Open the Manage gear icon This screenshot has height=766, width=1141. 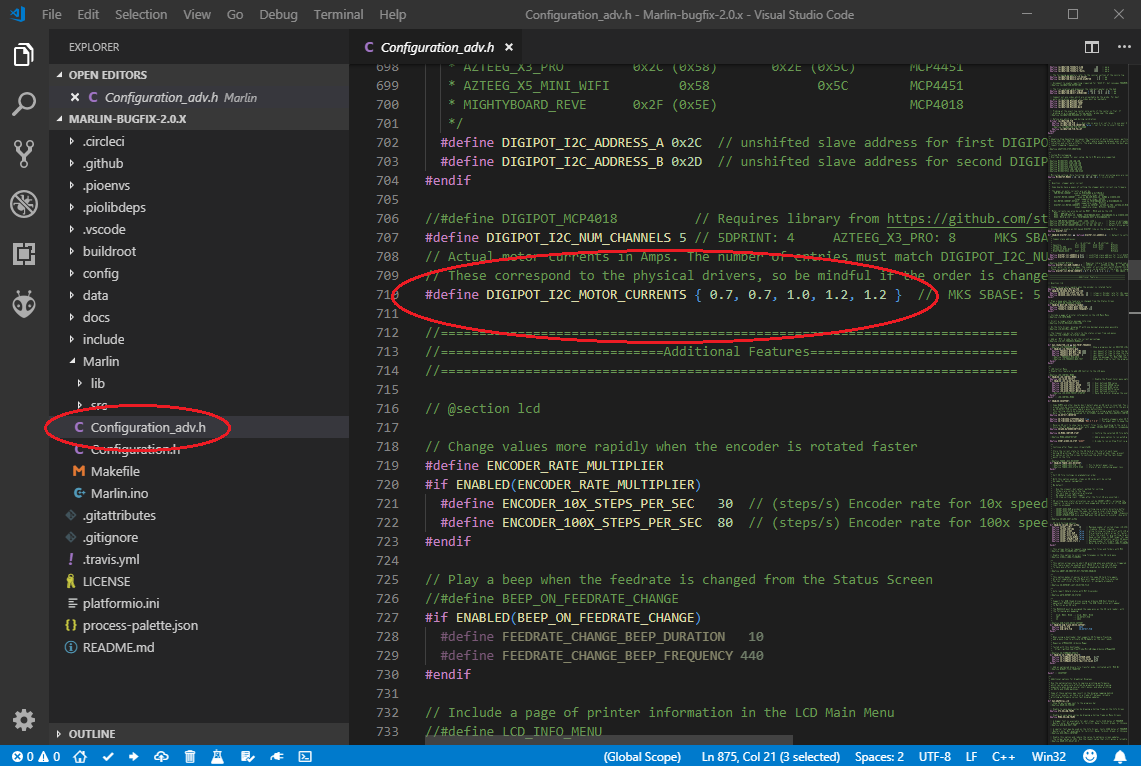(x=23, y=720)
